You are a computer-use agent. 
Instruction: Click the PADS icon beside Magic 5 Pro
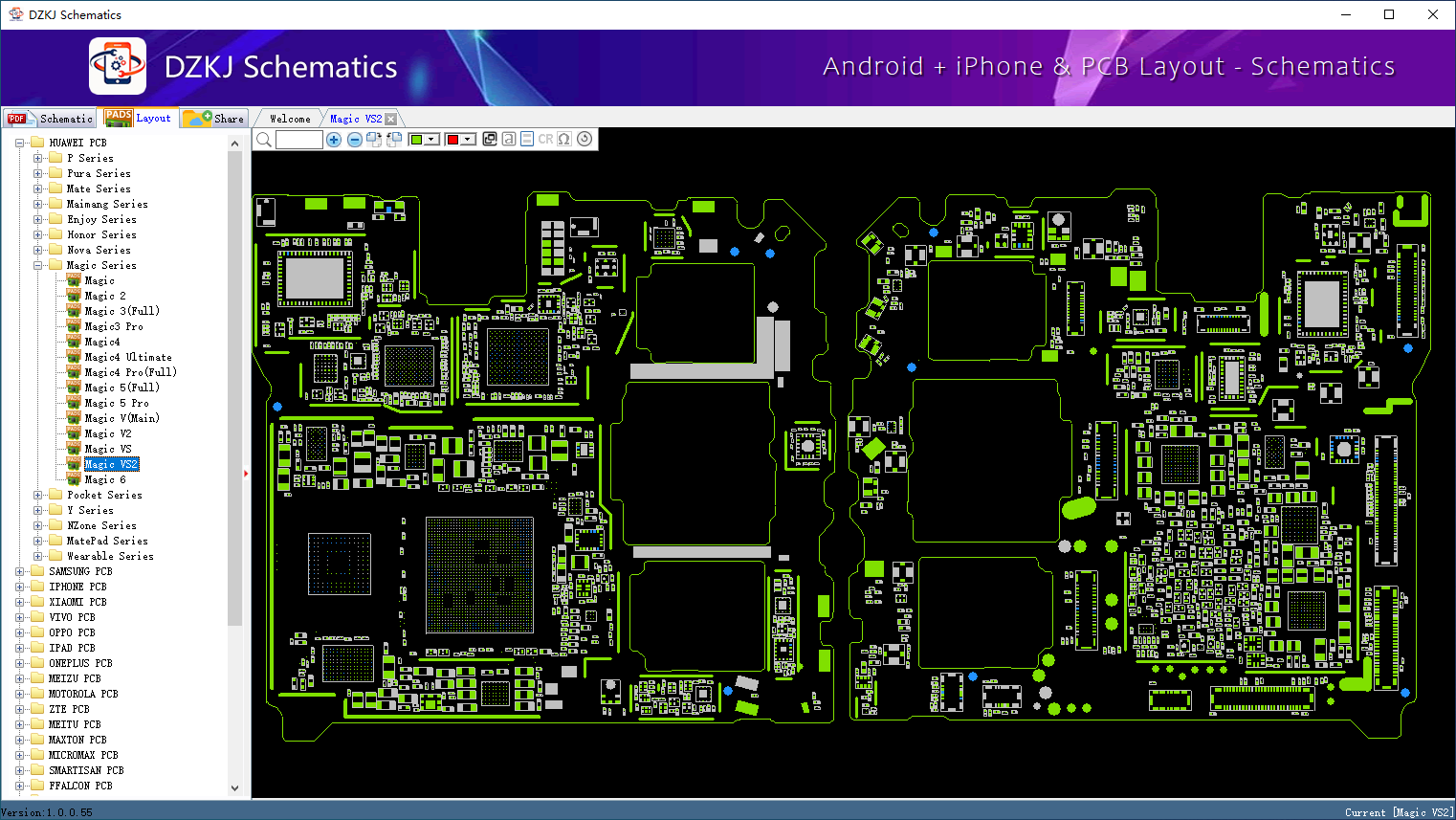pos(74,403)
